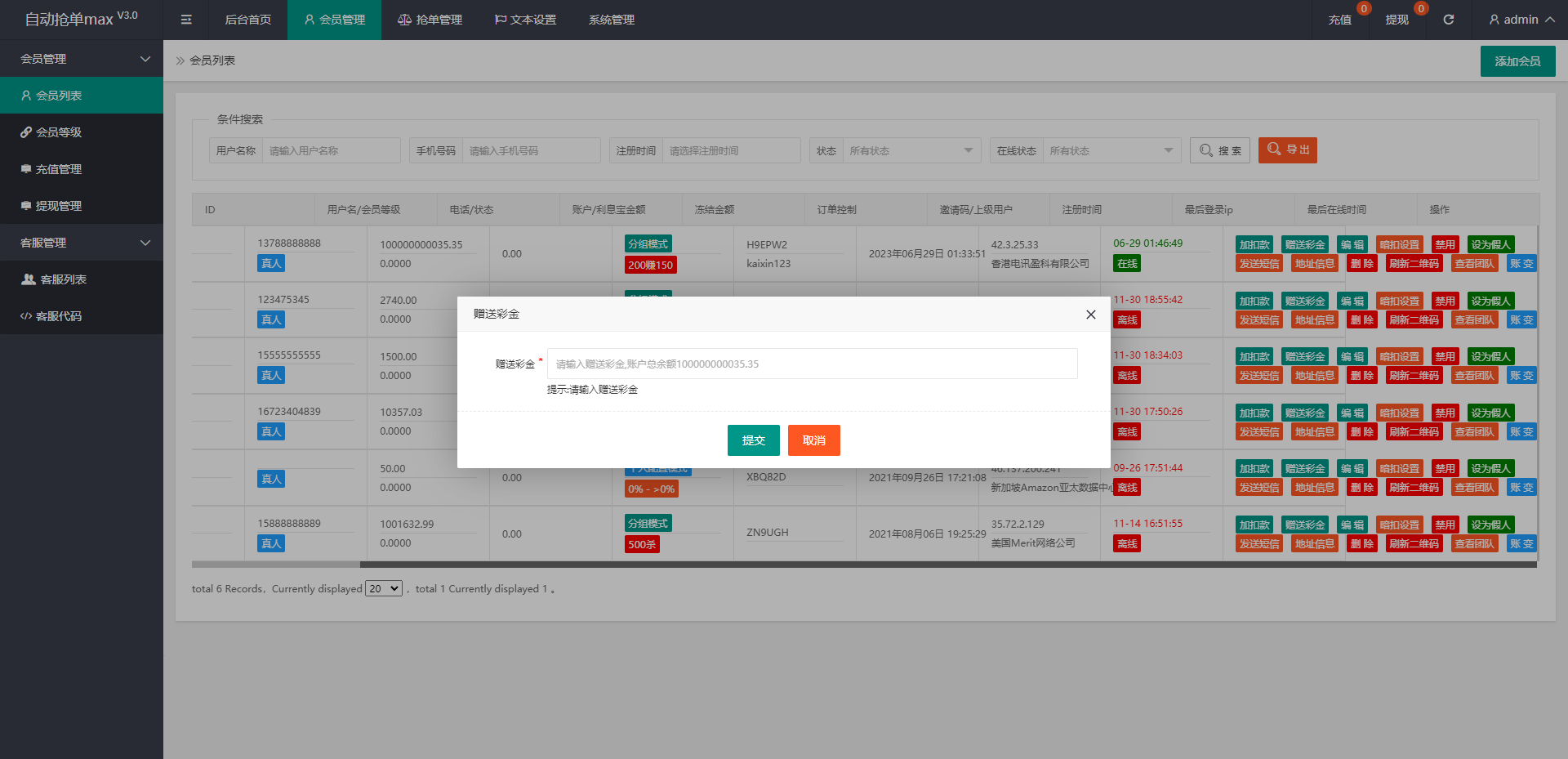Expand the admin user menu
The image size is (1568, 759).
click(x=1521, y=20)
